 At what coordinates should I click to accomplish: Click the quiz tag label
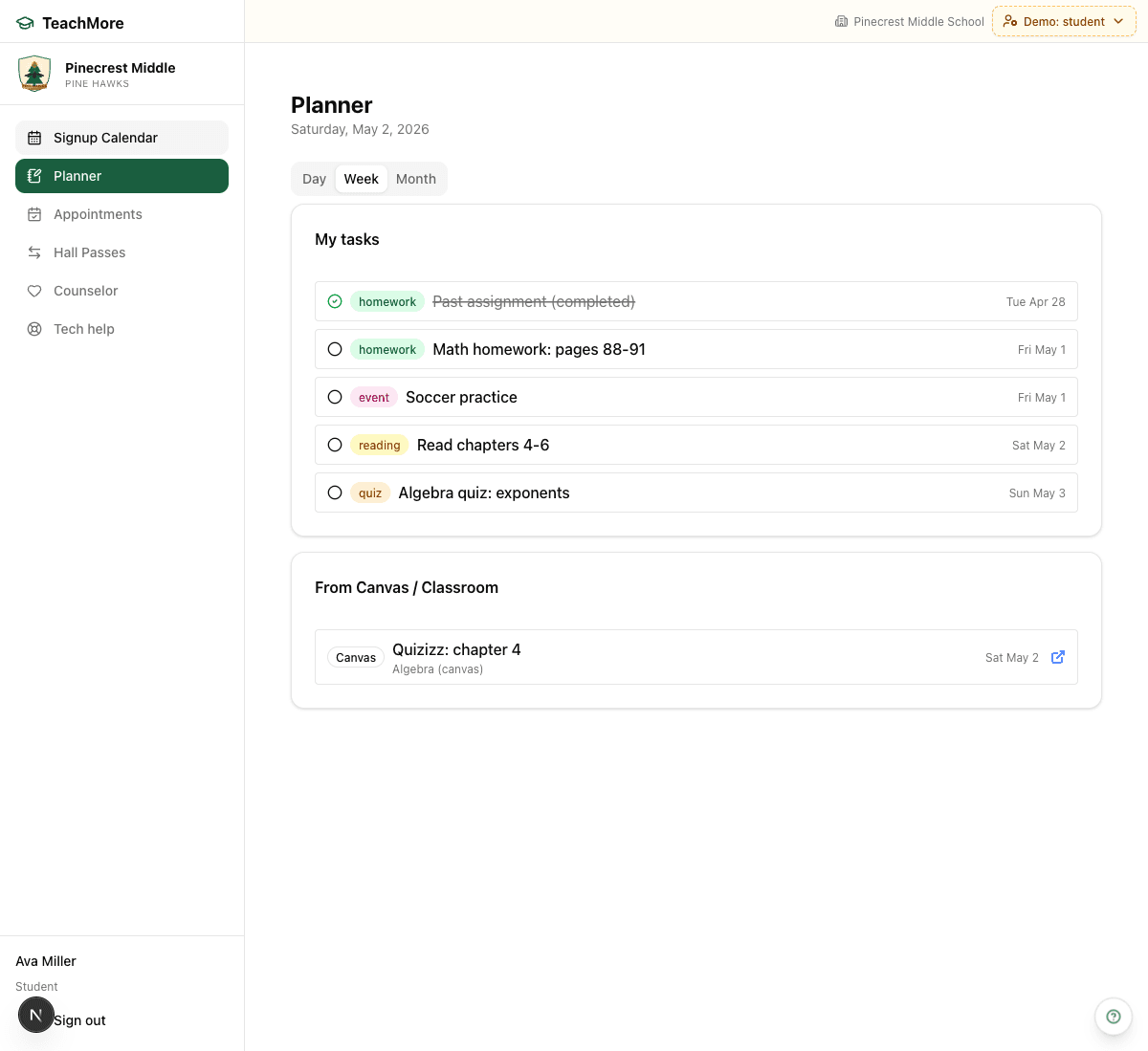click(370, 493)
